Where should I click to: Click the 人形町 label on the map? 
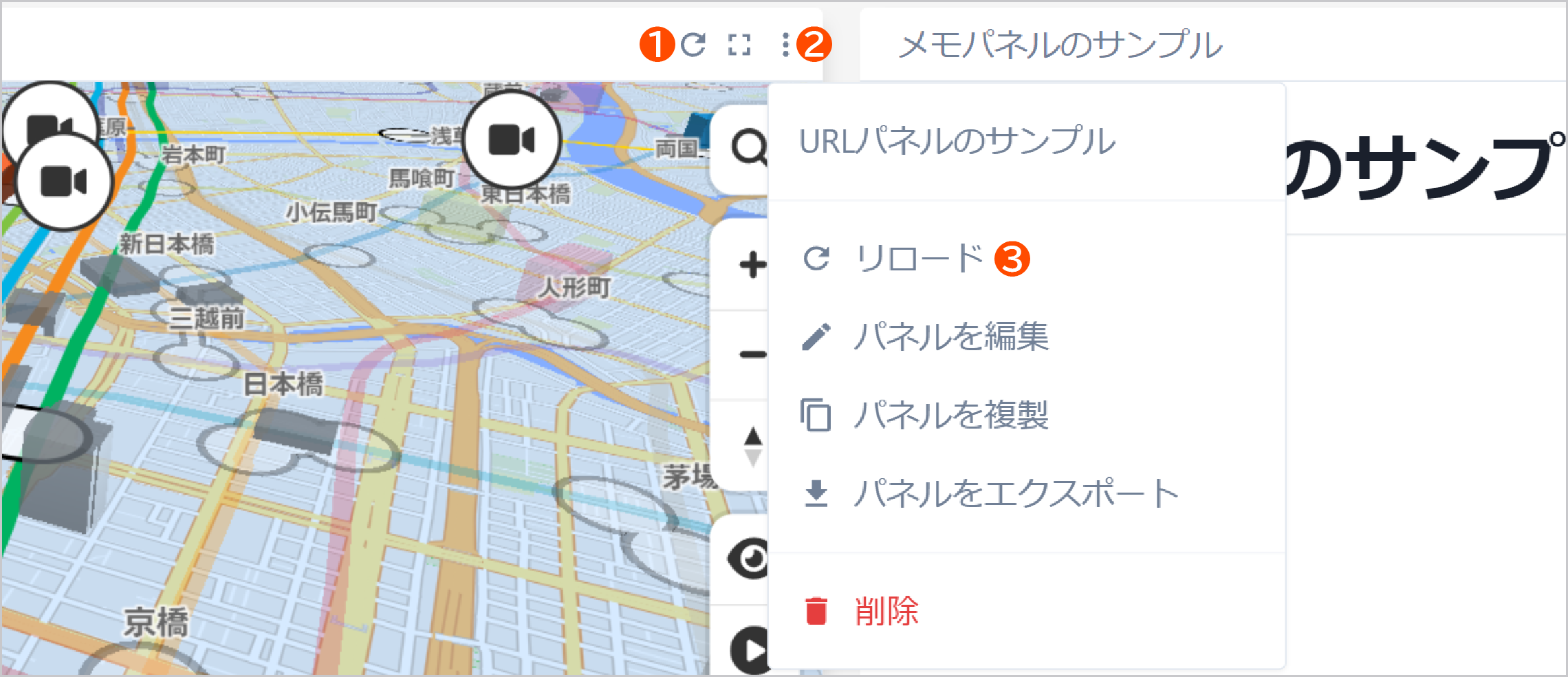point(574,288)
